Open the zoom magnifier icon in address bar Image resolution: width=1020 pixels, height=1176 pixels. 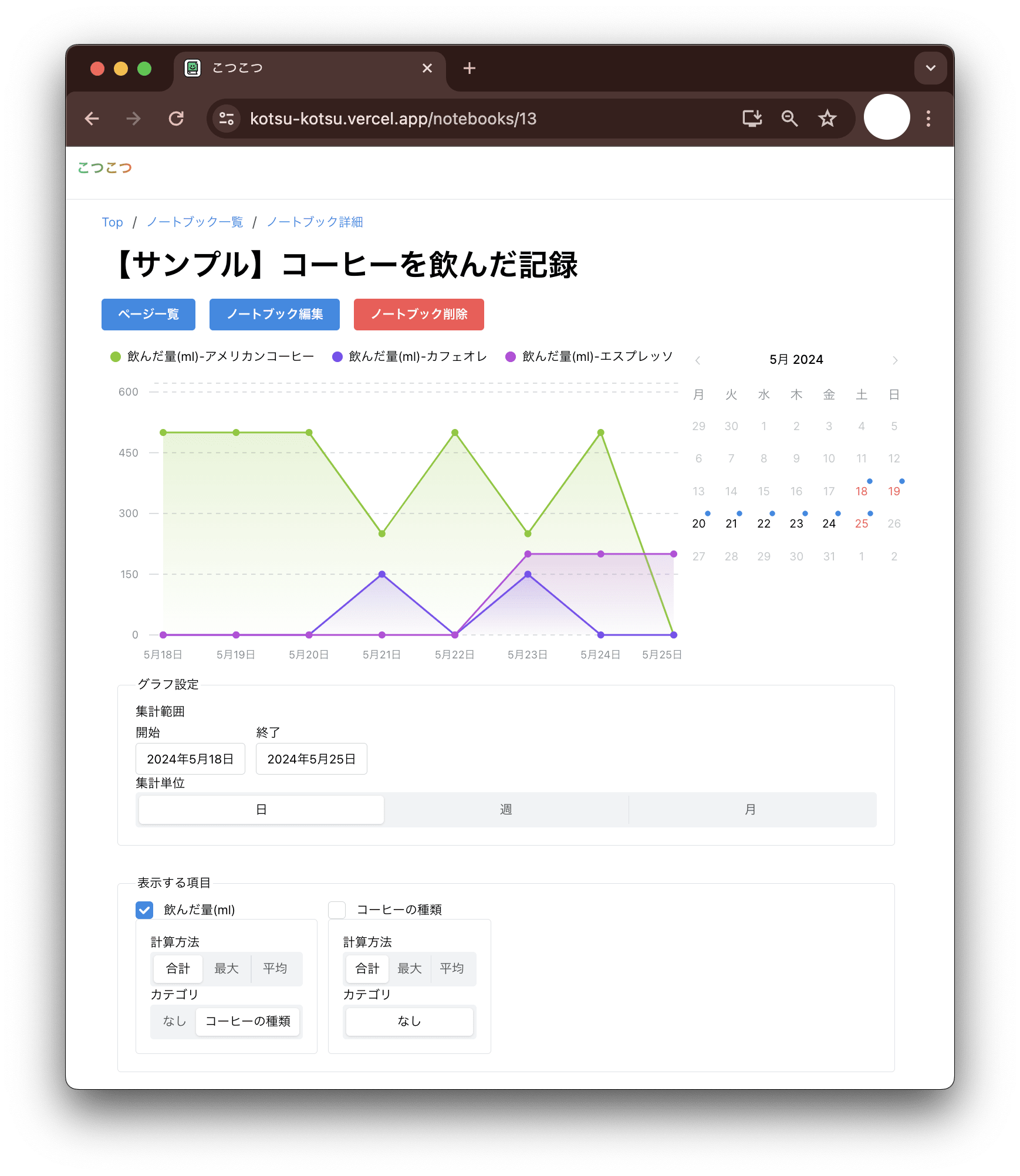pyautogui.click(x=790, y=119)
